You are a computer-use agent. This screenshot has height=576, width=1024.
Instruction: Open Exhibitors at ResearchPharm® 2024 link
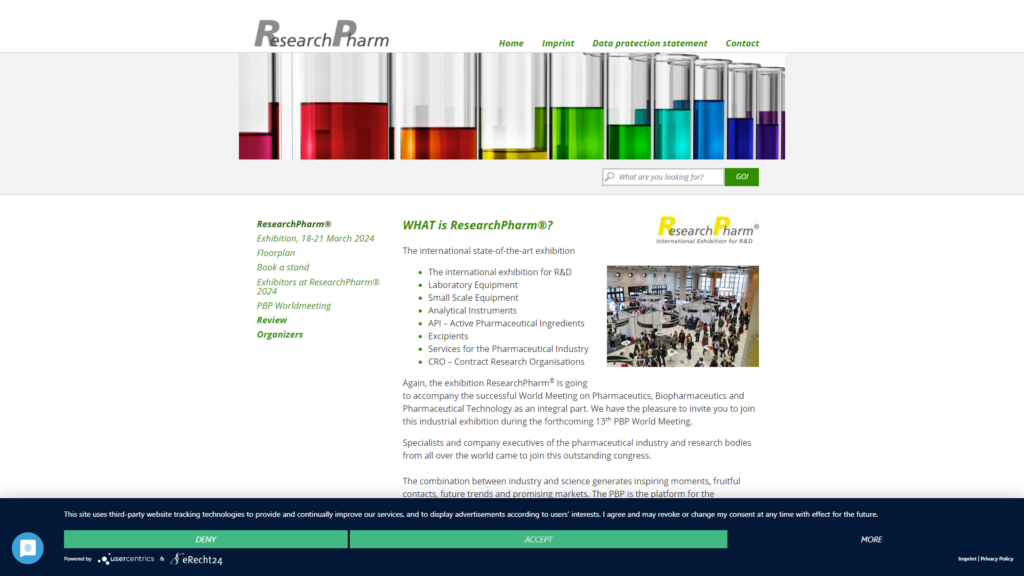(x=318, y=286)
